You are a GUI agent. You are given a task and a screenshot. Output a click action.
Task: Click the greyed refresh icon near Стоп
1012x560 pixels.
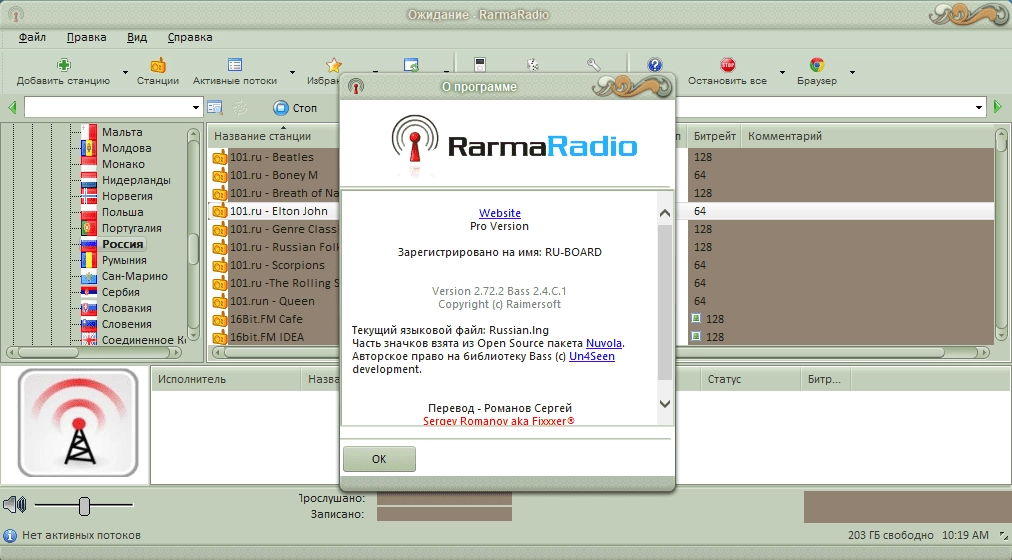(239, 108)
